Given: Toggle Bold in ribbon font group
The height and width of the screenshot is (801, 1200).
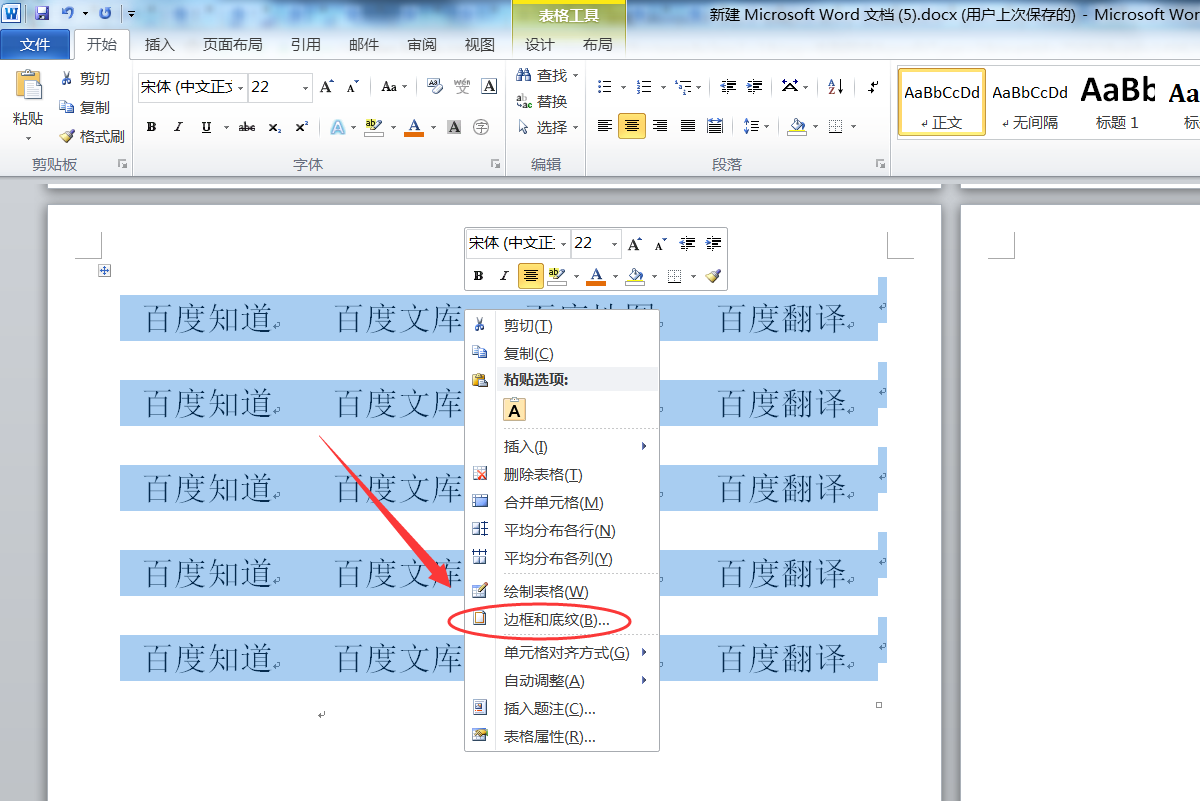Looking at the screenshot, I should click(x=151, y=127).
